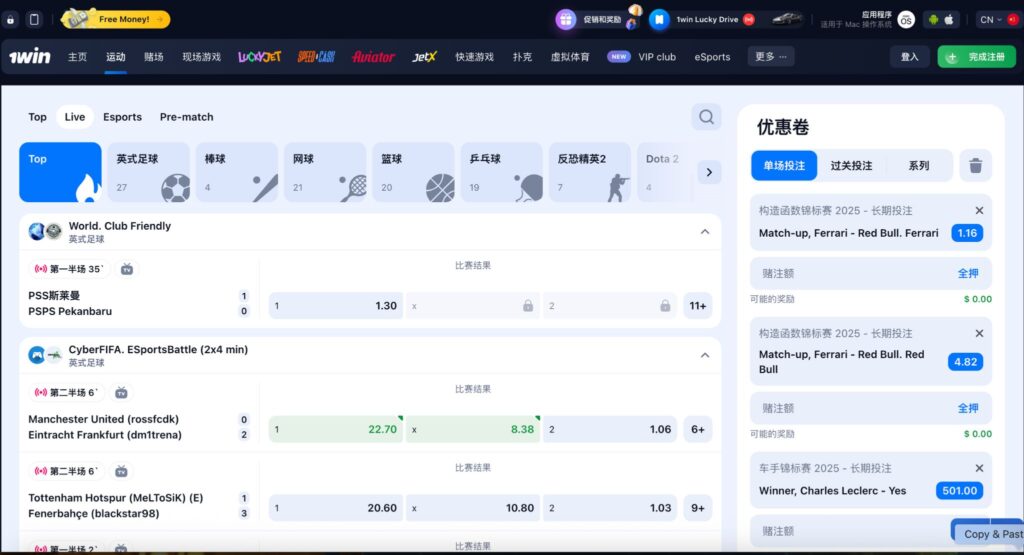Open 主页 in navigation bar
Screen dimensions: 1024x555
(x=77, y=57)
